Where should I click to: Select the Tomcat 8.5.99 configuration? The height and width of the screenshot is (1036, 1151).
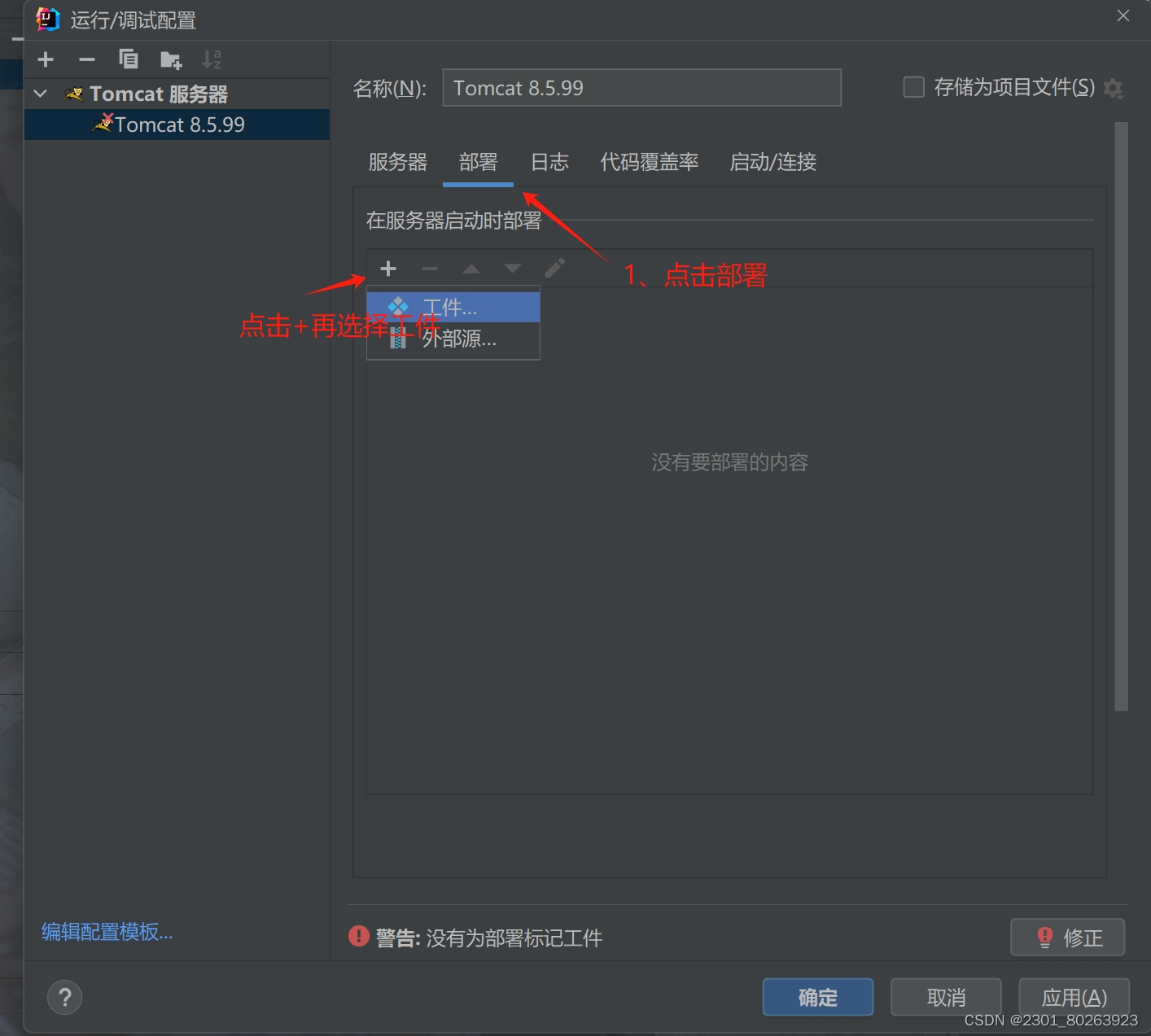point(177,125)
